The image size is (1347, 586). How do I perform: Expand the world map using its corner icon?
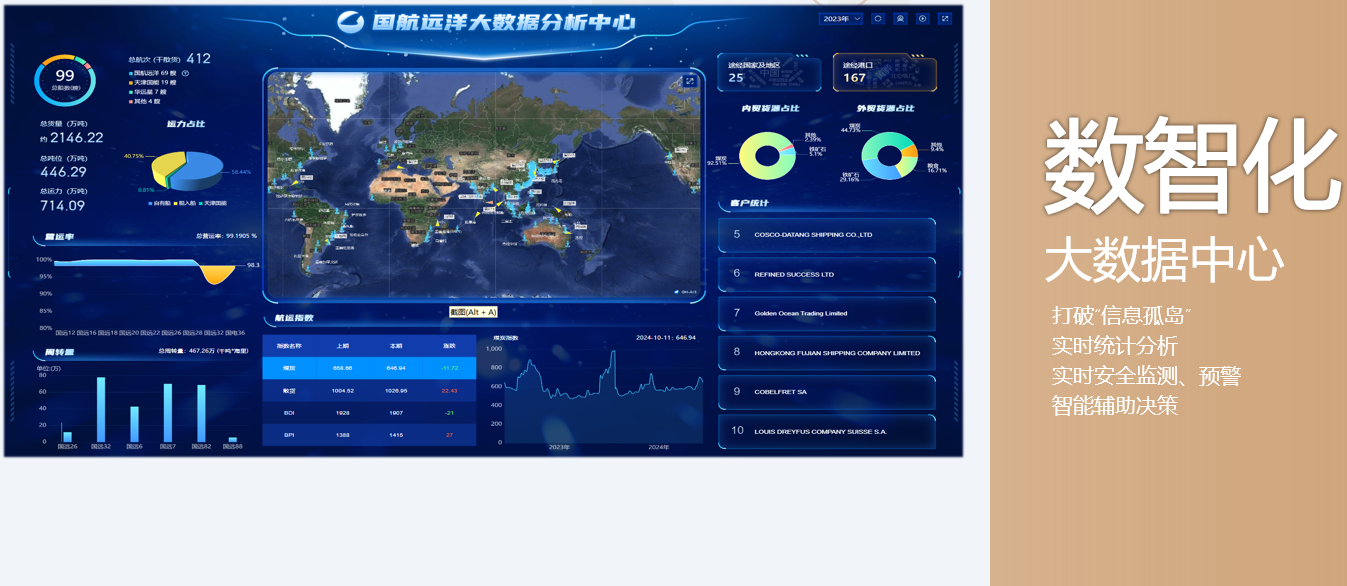pyautogui.click(x=689, y=82)
